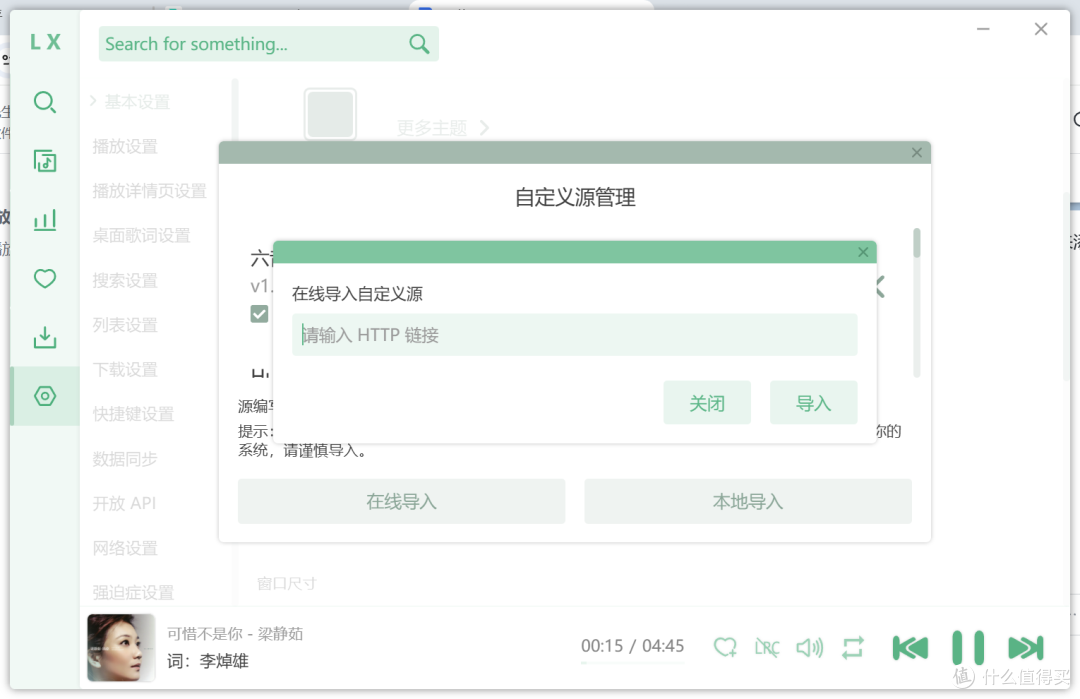Click the 请输入 HTTP 链接 input field

[x=574, y=335]
